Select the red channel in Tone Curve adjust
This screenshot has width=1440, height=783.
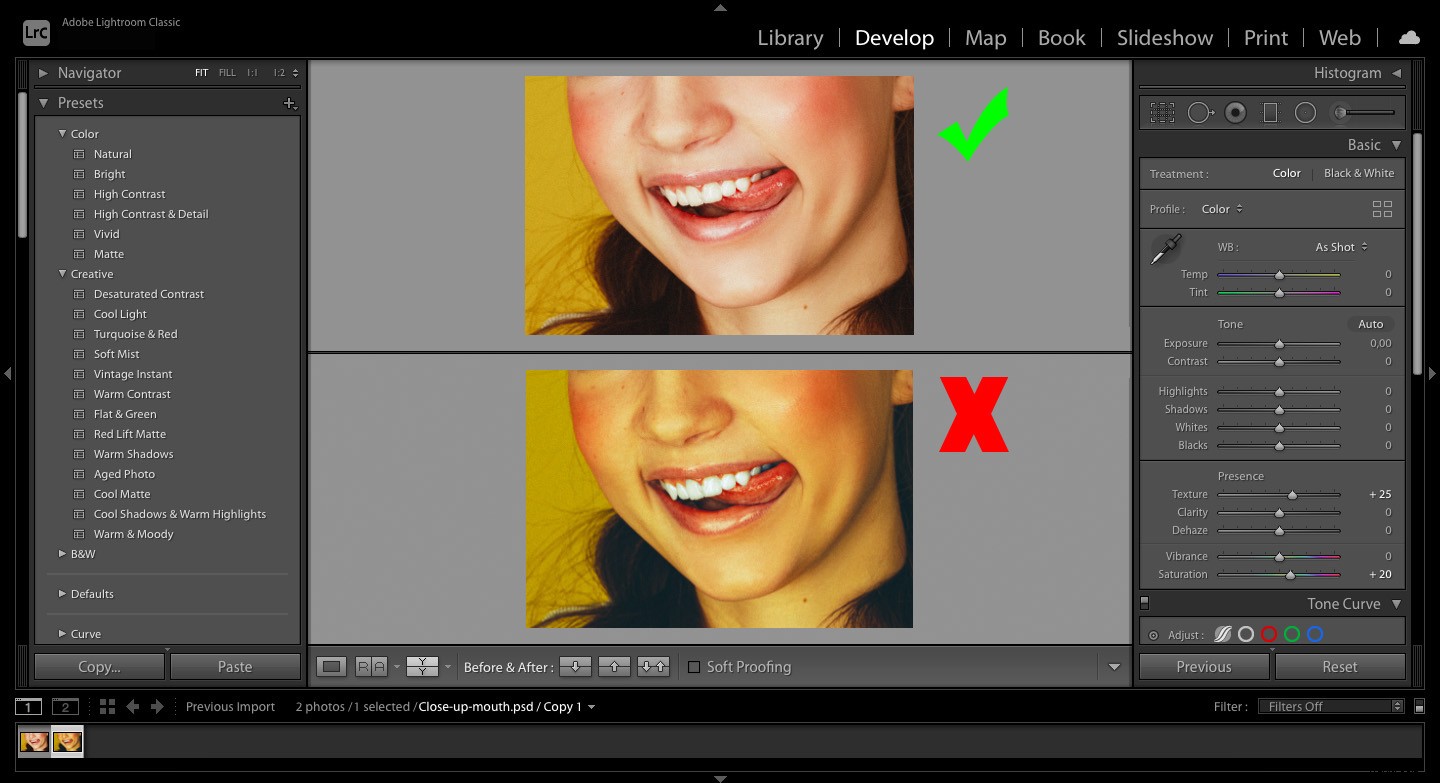[1270, 634]
